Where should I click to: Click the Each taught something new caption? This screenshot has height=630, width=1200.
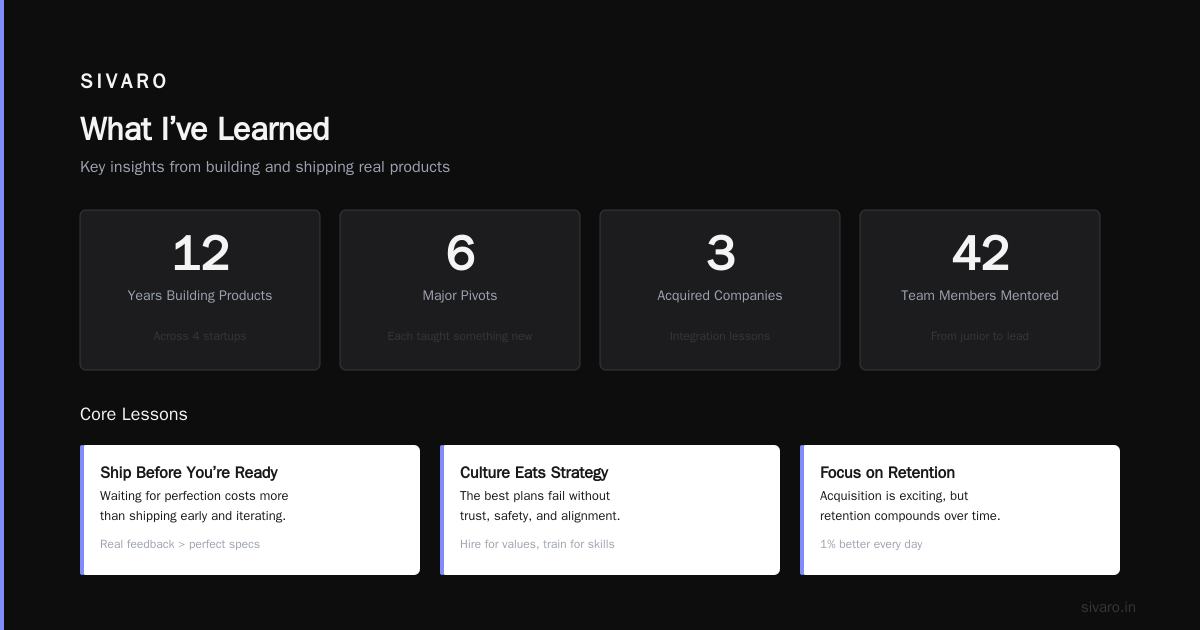(460, 336)
